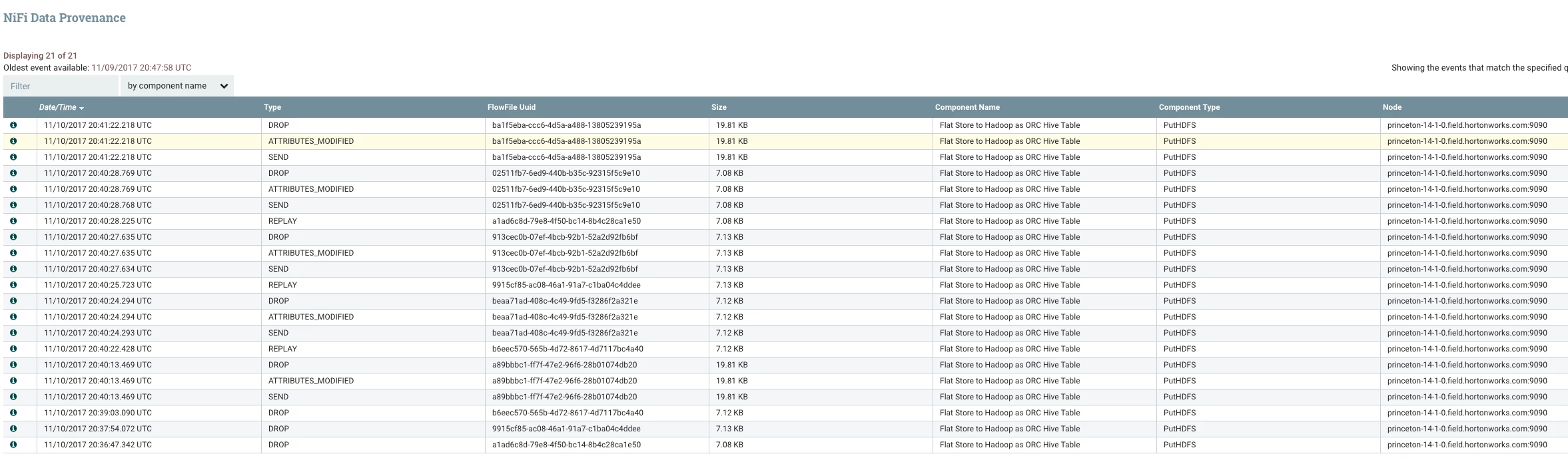Click the 'Displaying 21 of 21' text
The image size is (1568, 474).
point(40,56)
